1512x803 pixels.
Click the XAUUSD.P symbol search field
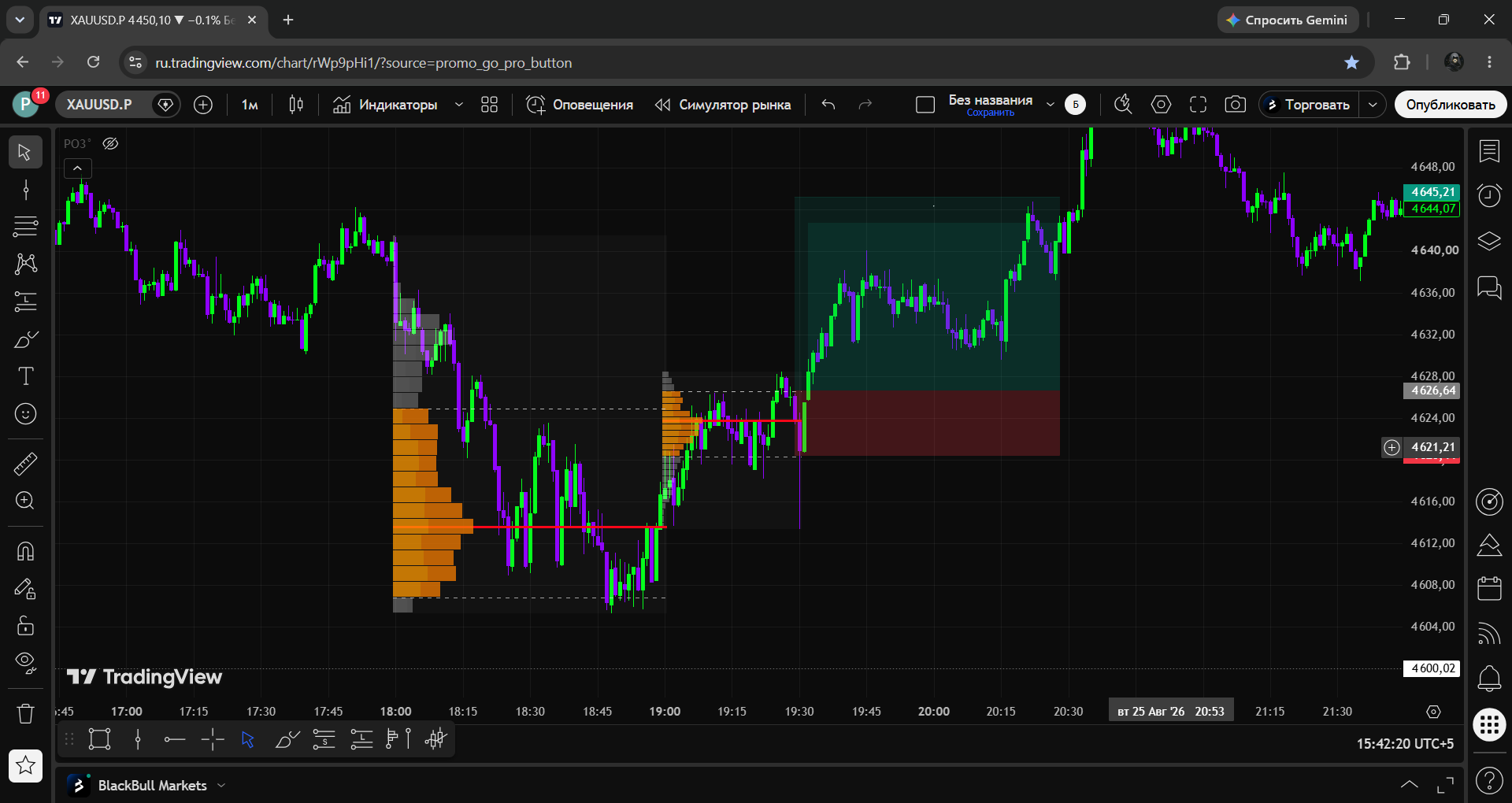coord(100,105)
